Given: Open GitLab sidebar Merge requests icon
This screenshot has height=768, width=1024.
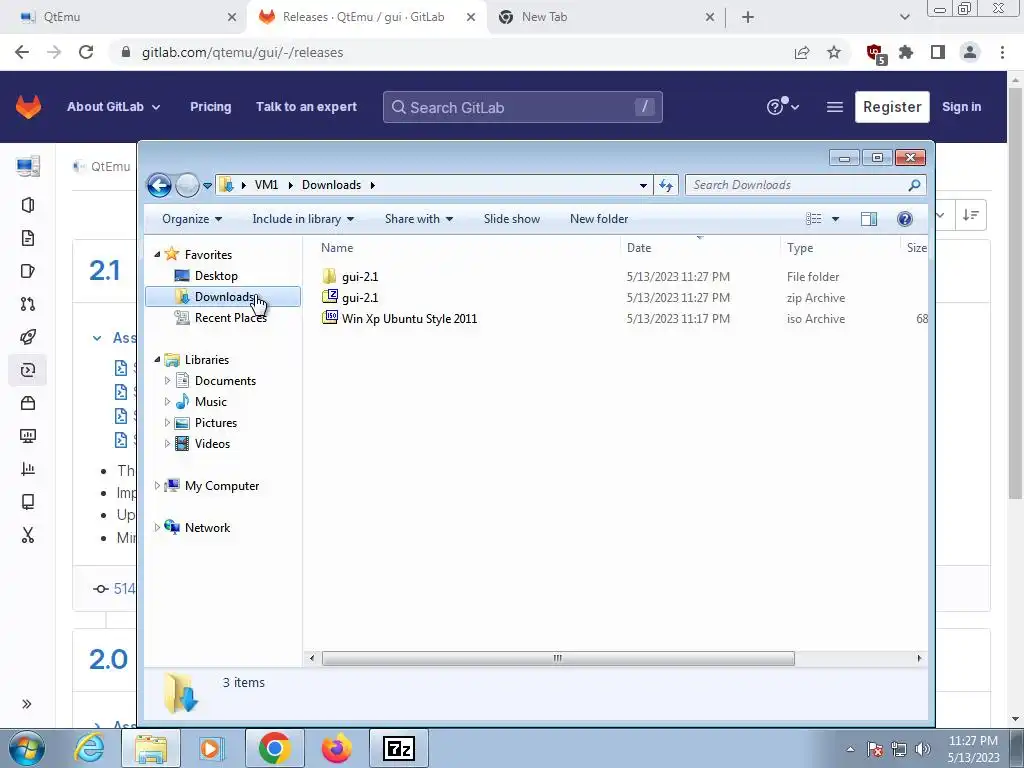Looking at the screenshot, I should (x=28, y=304).
